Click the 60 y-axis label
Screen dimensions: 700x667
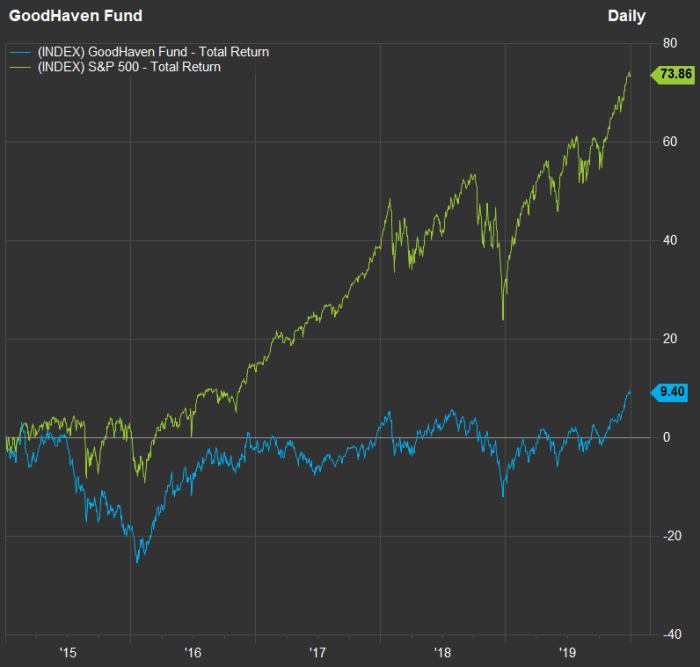(x=670, y=142)
